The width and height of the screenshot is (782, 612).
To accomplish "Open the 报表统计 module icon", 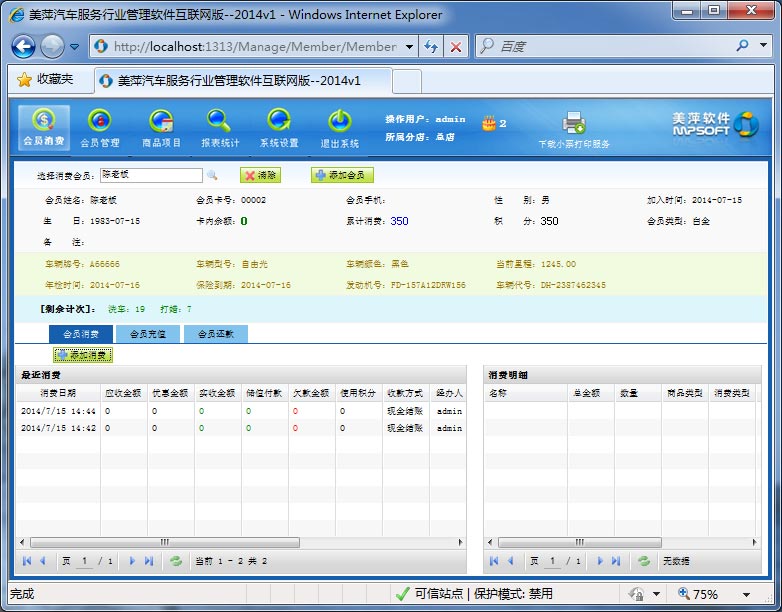I will [220, 122].
